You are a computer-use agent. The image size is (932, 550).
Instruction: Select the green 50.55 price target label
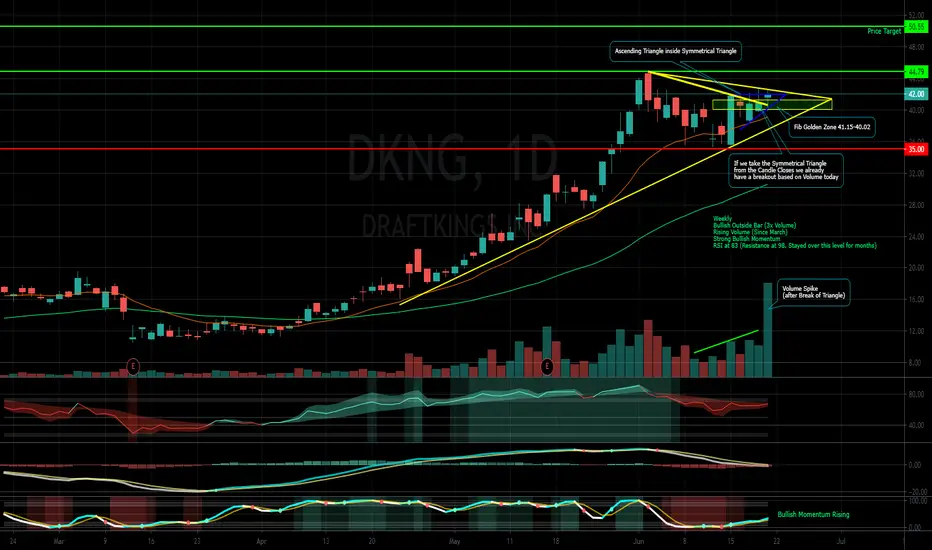click(915, 27)
